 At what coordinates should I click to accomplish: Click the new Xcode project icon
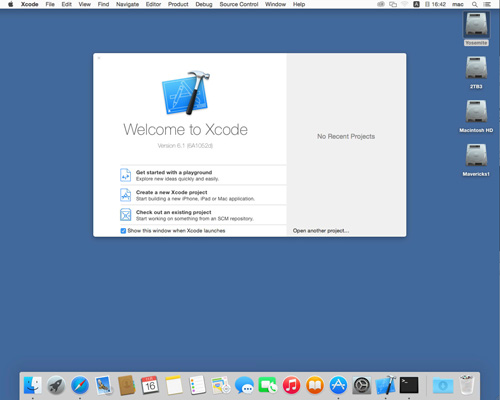pyautogui.click(x=125, y=195)
